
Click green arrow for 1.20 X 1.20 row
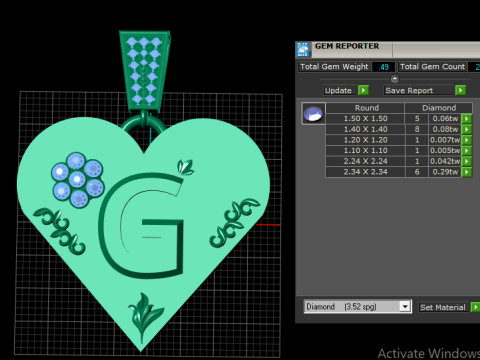(467, 140)
